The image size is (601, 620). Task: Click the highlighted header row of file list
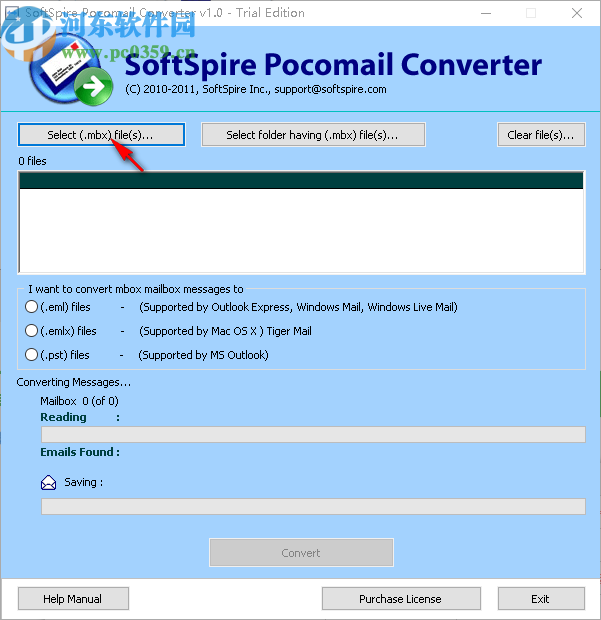pos(301,180)
